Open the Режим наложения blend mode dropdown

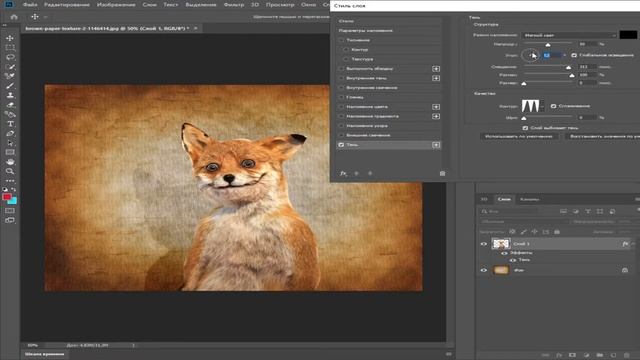(x=569, y=35)
